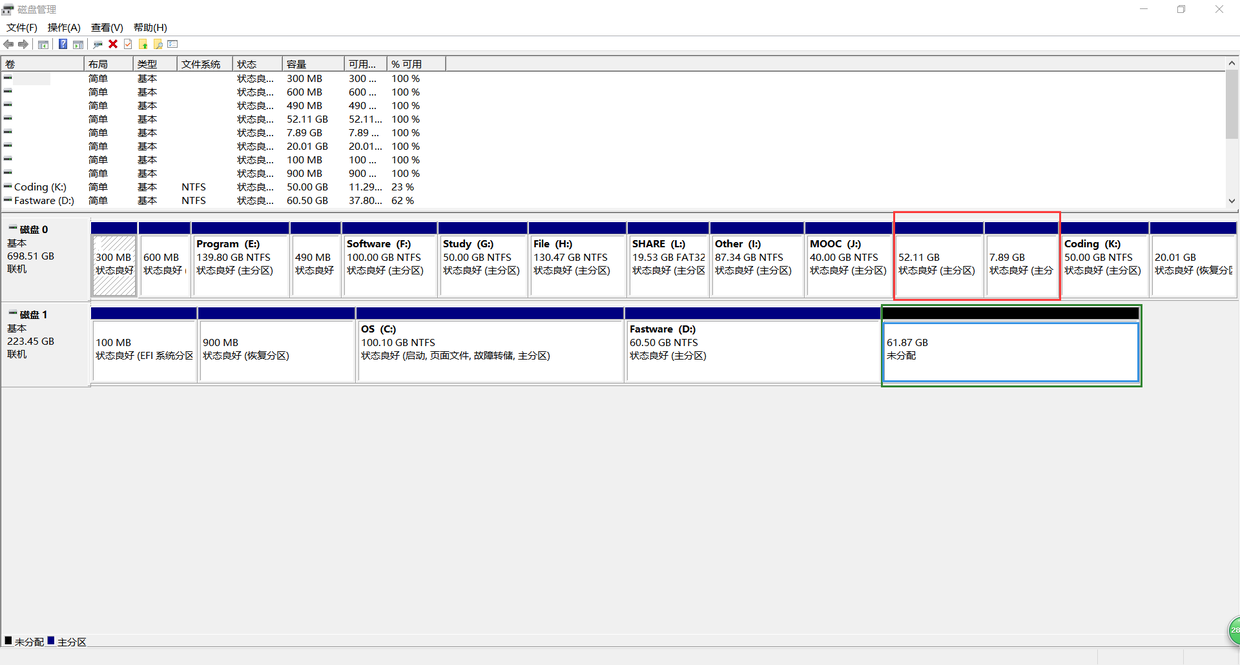Image resolution: width=1240 pixels, height=665 pixels.
Task: Click the 文件系统 column header
Action: click(x=204, y=64)
